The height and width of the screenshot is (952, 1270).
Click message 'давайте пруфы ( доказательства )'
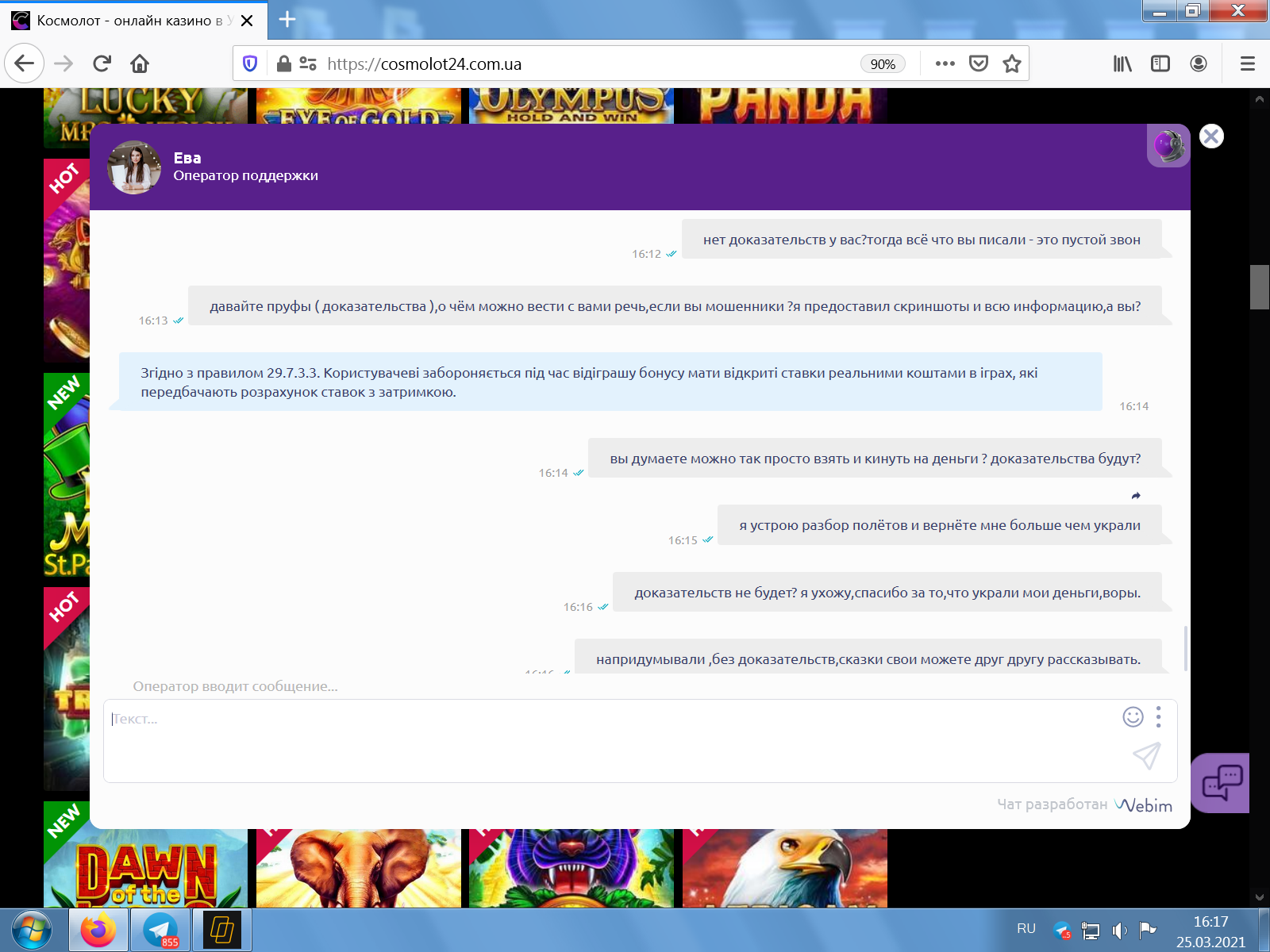click(x=675, y=306)
